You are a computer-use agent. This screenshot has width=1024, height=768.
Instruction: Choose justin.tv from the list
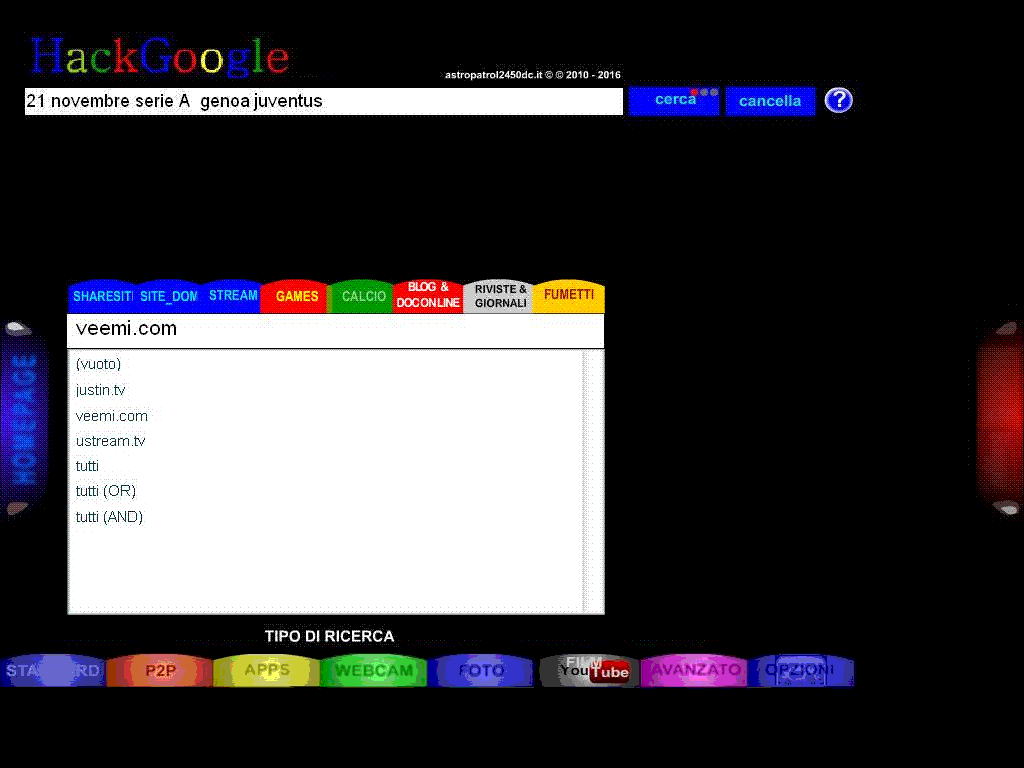tap(100, 390)
